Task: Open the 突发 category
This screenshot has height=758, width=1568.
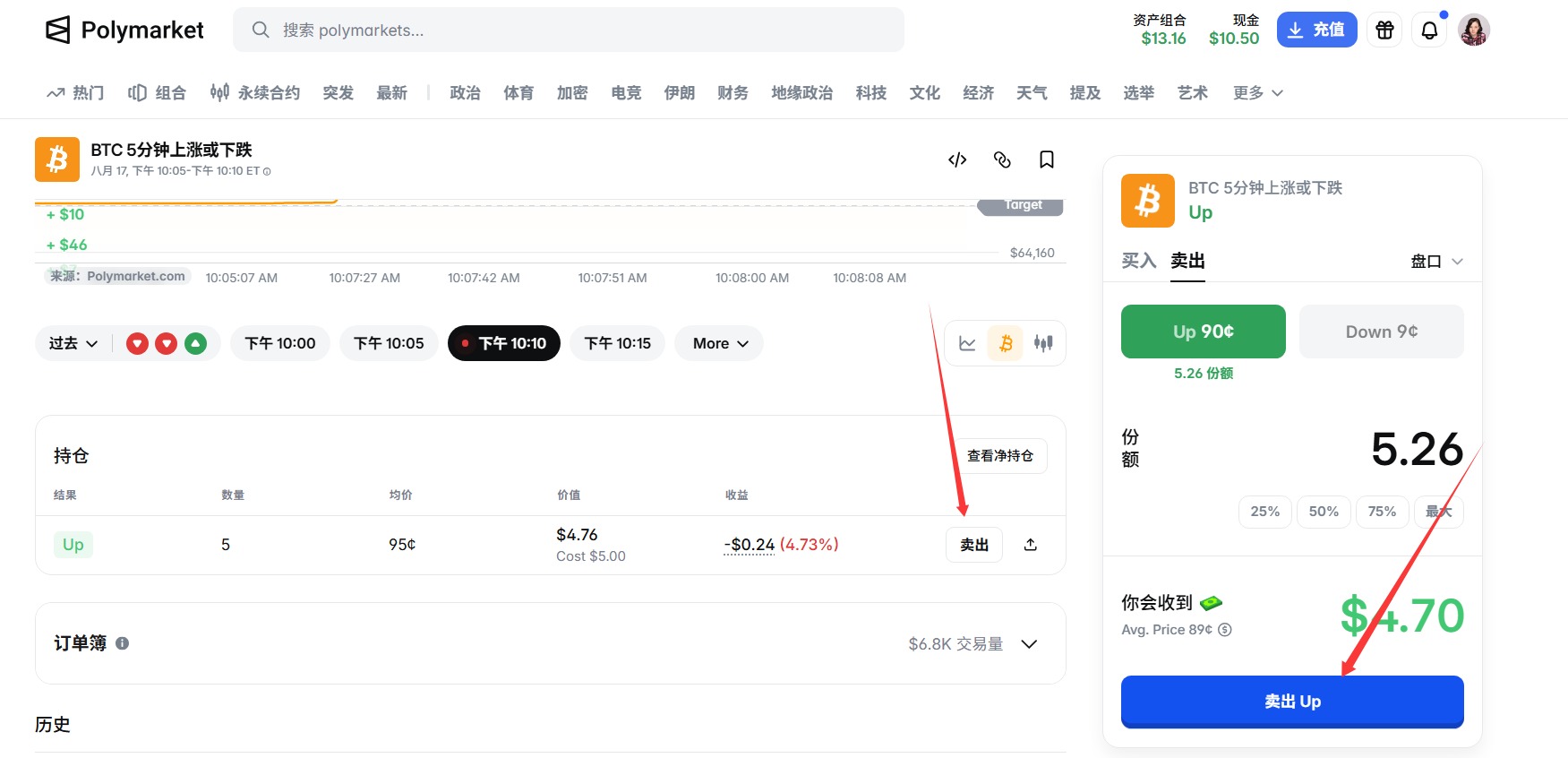Action: coord(338,93)
